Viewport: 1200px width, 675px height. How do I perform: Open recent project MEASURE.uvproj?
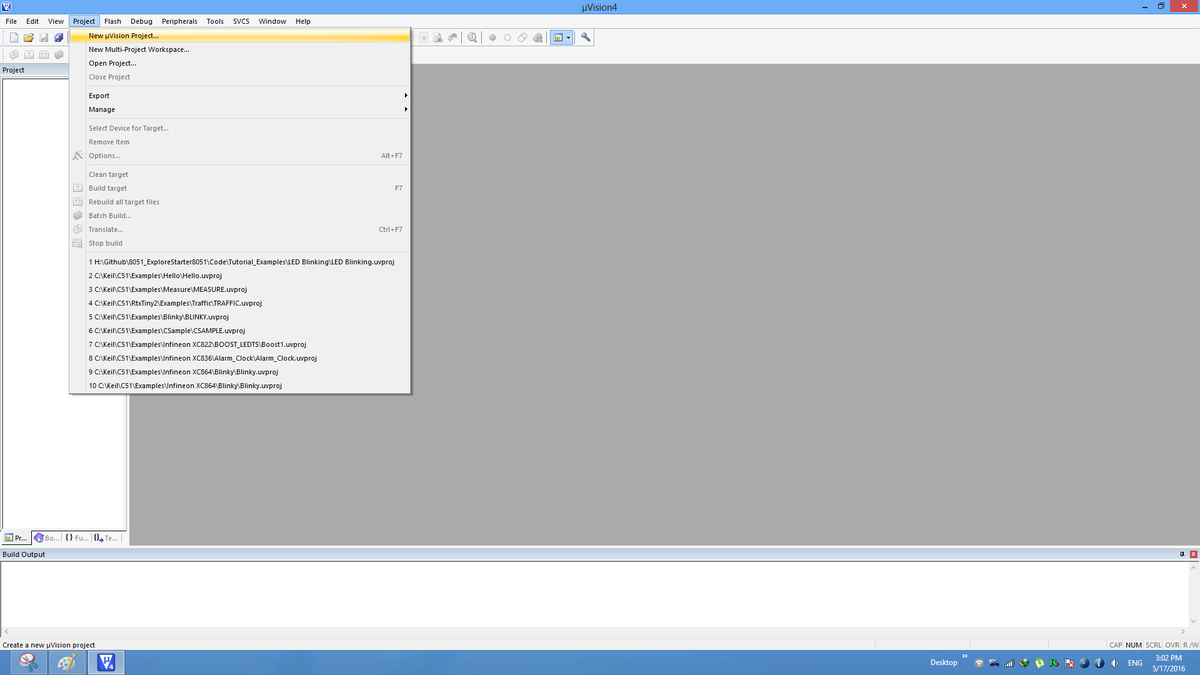pos(240,289)
